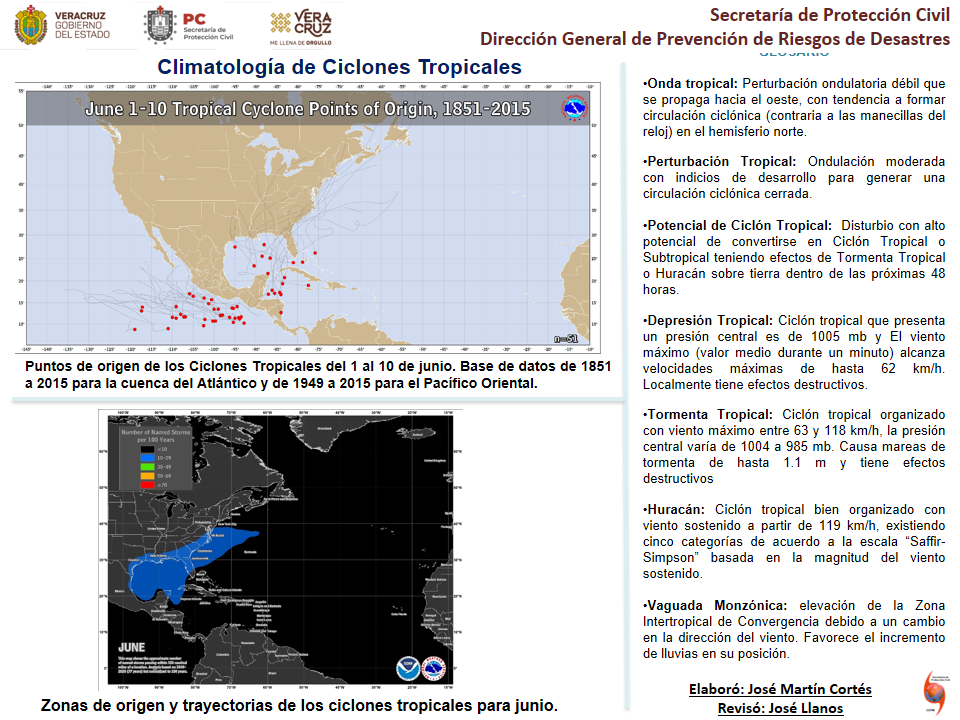The width and height of the screenshot is (960, 720).
Task: Click the green '30-49' legend swatch
Action: (x=147, y=467)
